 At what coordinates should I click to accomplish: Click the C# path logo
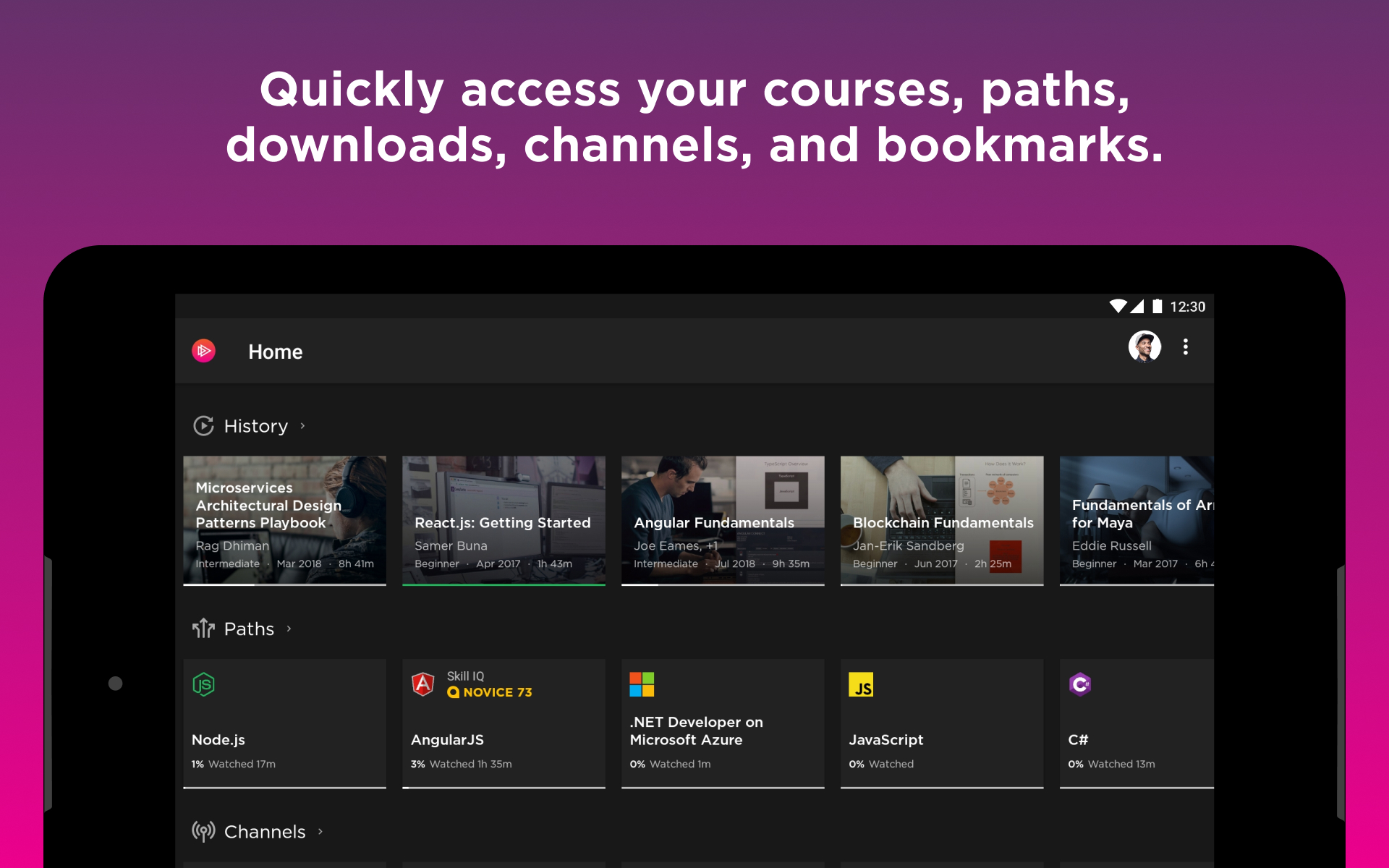click(1080, 684)
